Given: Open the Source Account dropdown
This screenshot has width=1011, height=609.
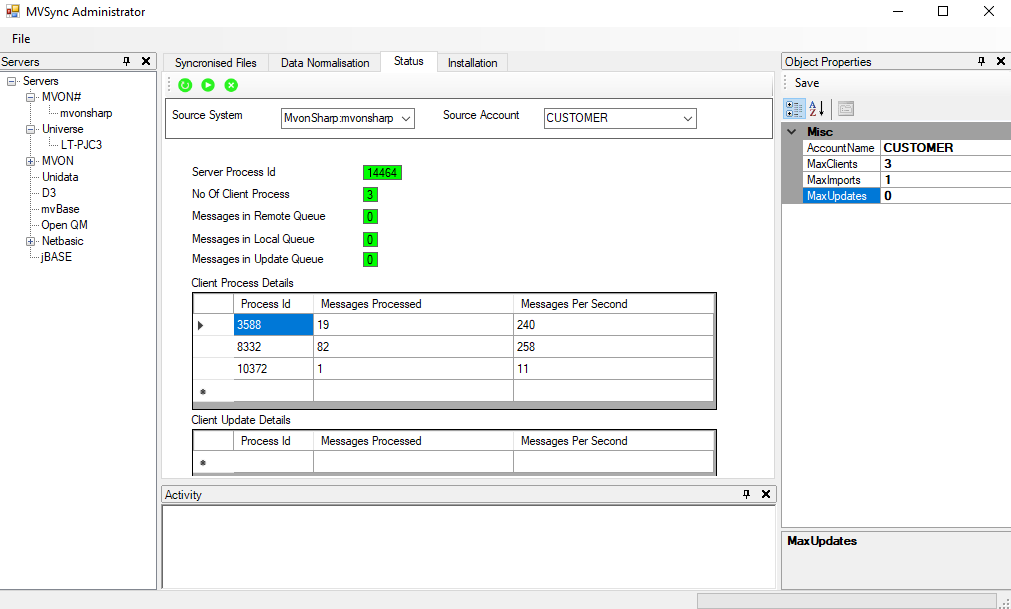Looking at the screenshot, I should coord(687,119).
